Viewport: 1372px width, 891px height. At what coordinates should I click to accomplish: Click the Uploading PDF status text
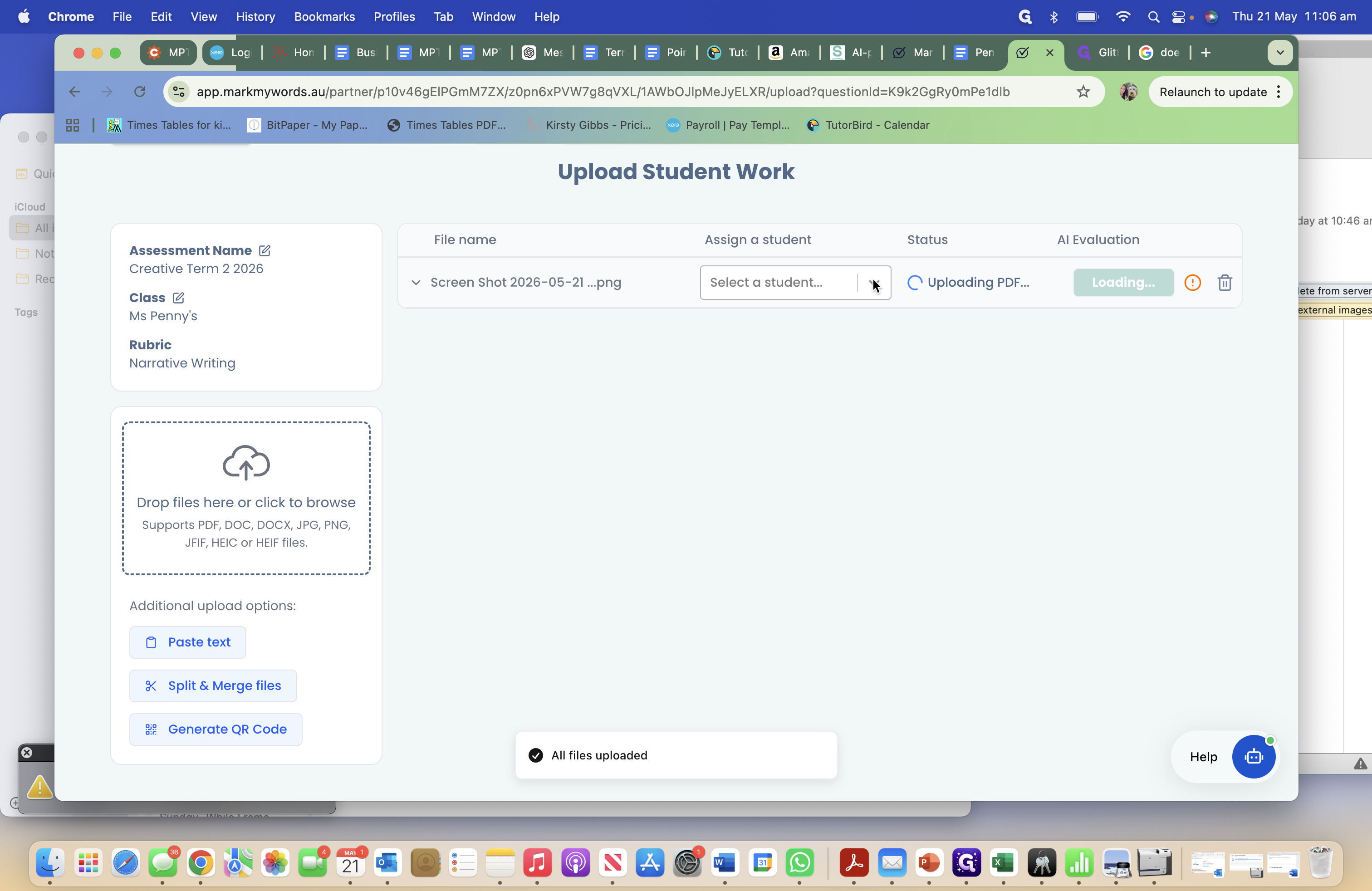[x=978, y=282]
